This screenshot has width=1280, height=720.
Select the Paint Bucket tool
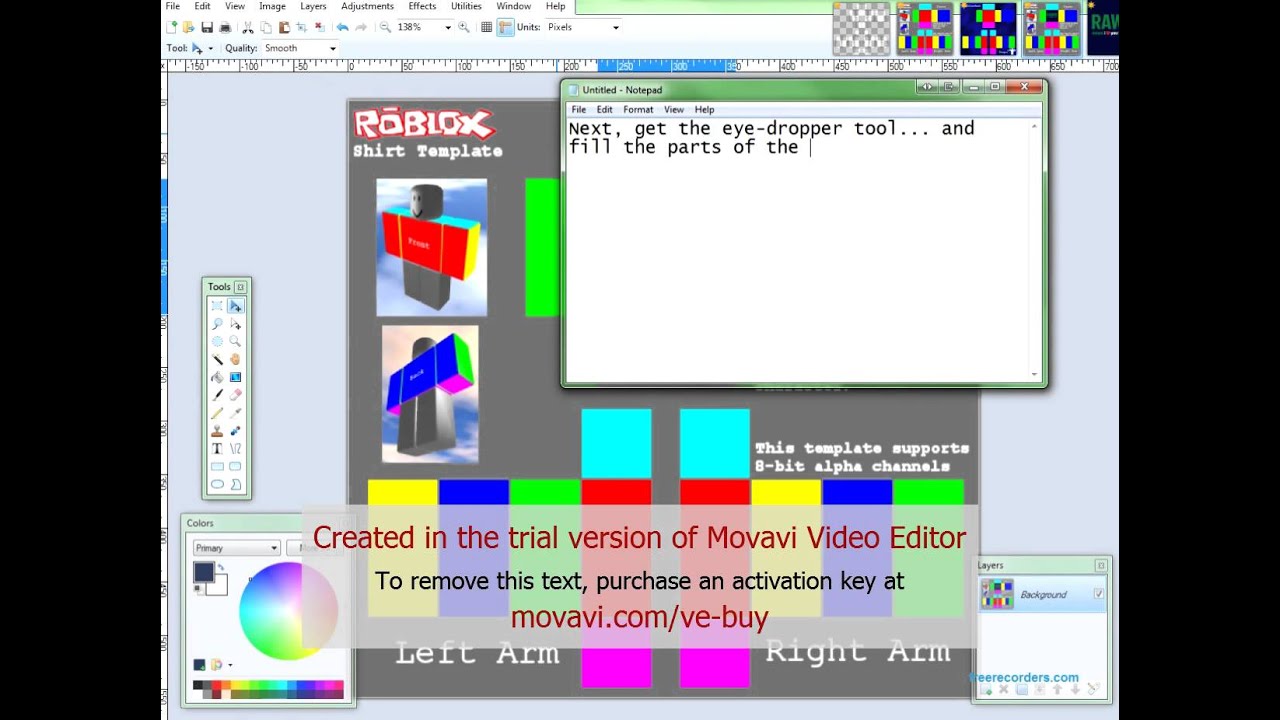coord(217,377)
